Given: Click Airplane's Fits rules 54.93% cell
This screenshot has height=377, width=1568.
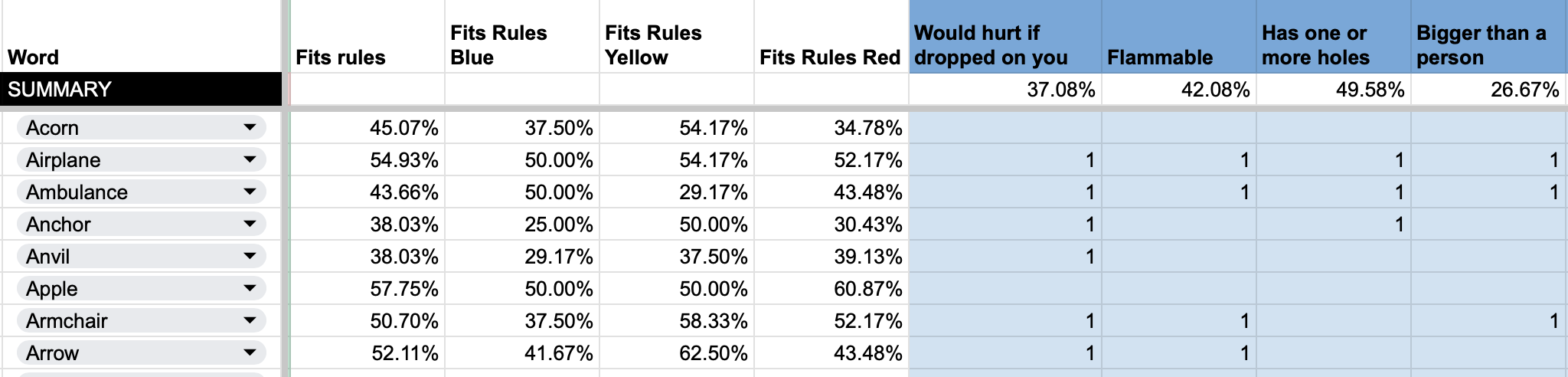Looking at the screenshot, I should pyautogui.click(x=367, y=160).
